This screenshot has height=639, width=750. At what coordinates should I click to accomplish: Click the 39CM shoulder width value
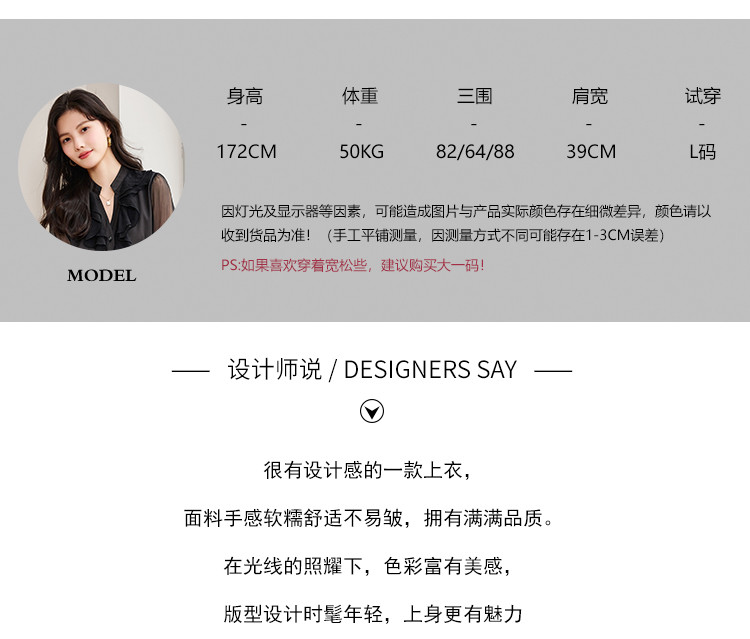tap(591, 152)
